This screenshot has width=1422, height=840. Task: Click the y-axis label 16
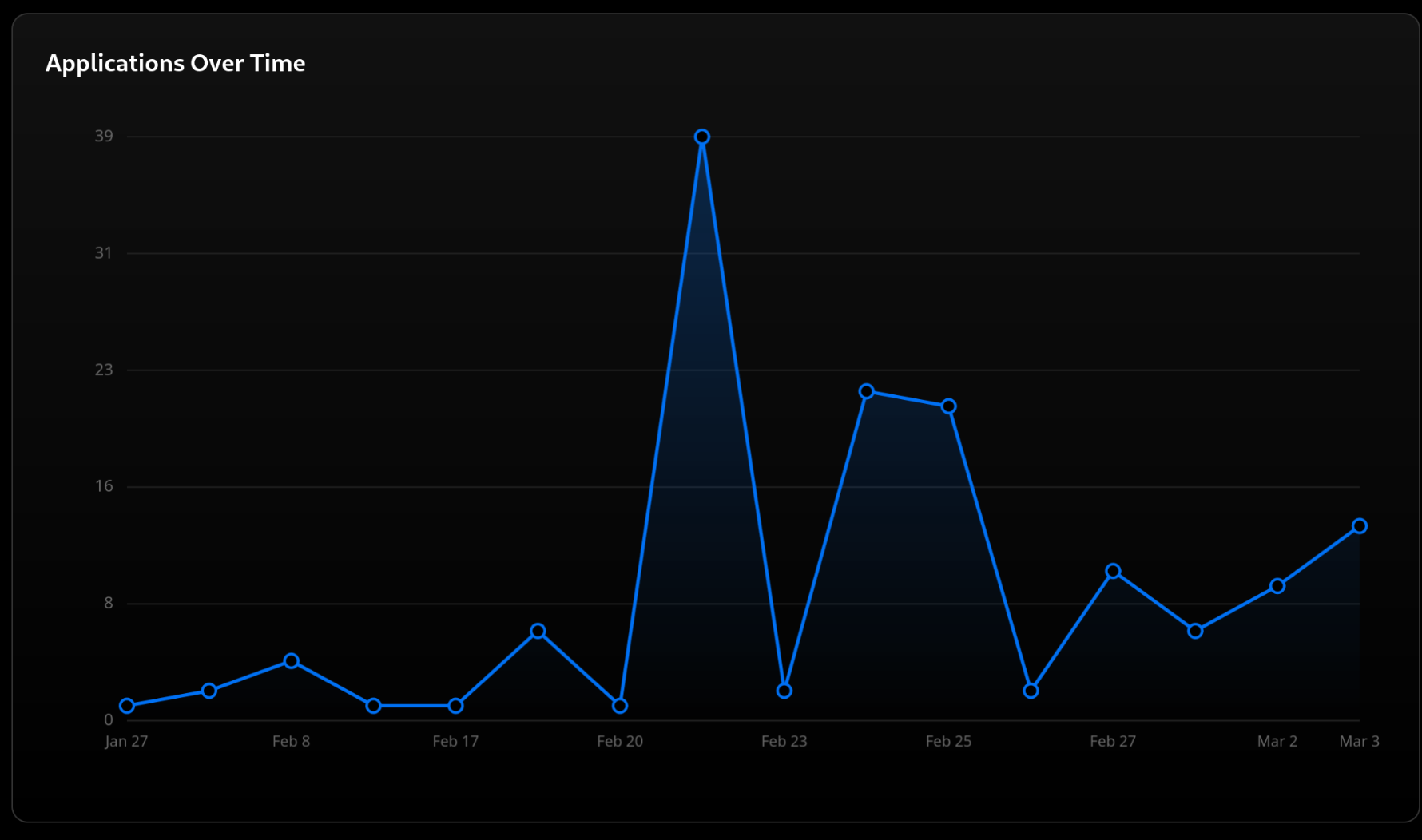pyautogui.click(x=104, y=486)
